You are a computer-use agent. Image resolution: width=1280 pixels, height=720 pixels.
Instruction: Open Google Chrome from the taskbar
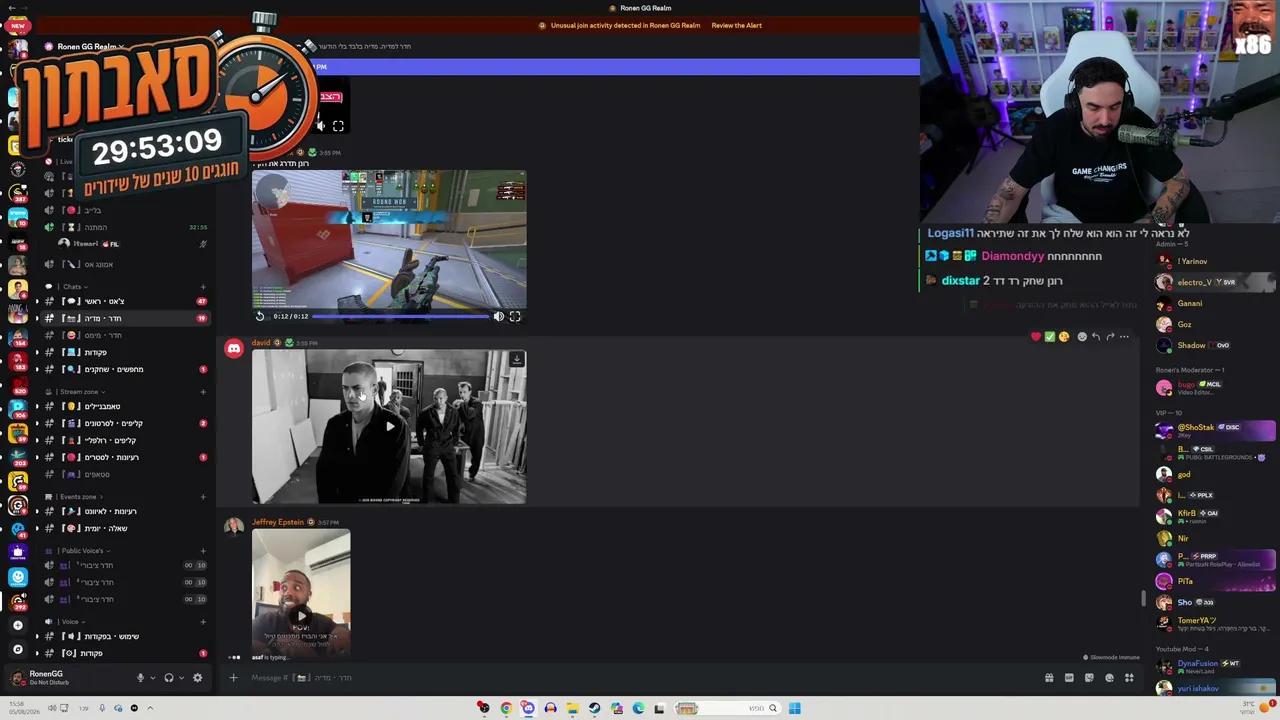(x=506, y=708)
